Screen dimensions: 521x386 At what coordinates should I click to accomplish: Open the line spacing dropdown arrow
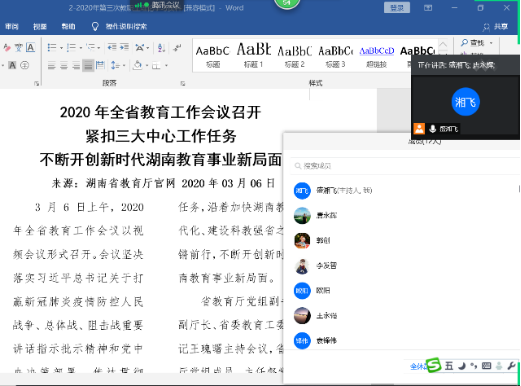pyautogui.click(x=124, y=65)
